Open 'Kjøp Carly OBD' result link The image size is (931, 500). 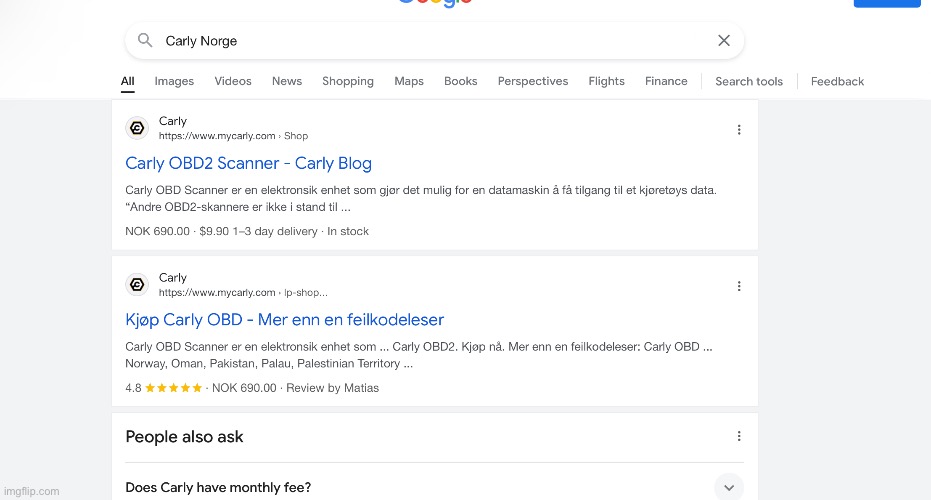pyautogui.click(x=284, y=320)
